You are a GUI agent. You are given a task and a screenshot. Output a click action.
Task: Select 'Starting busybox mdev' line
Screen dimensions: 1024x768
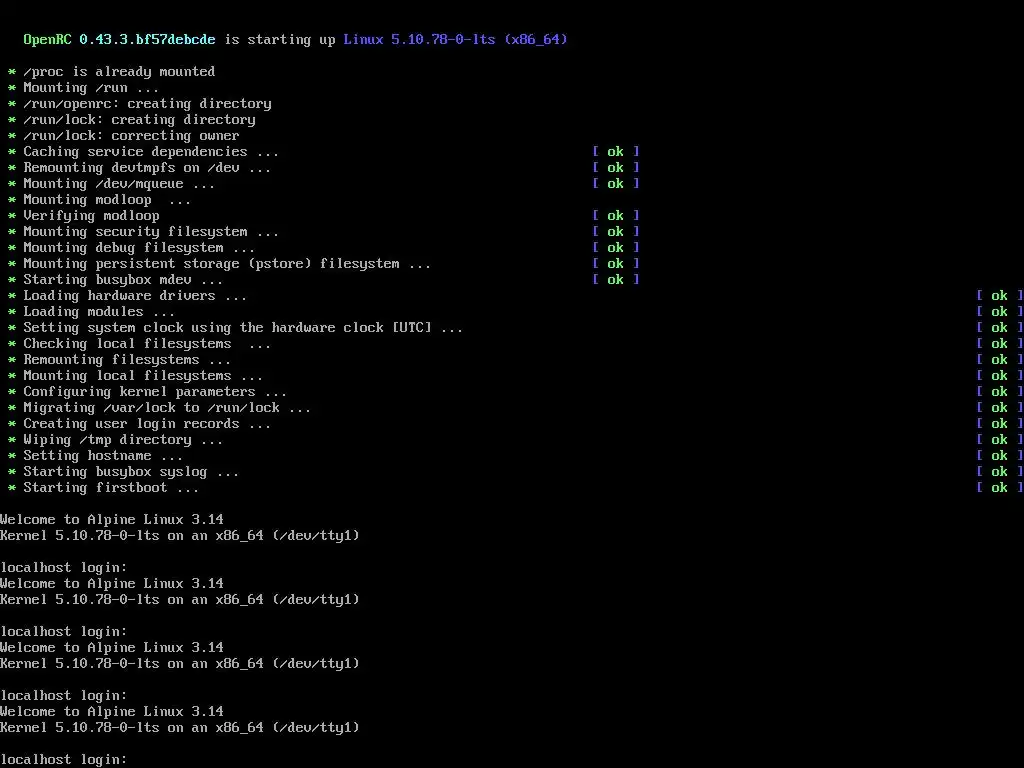[123, 280]
